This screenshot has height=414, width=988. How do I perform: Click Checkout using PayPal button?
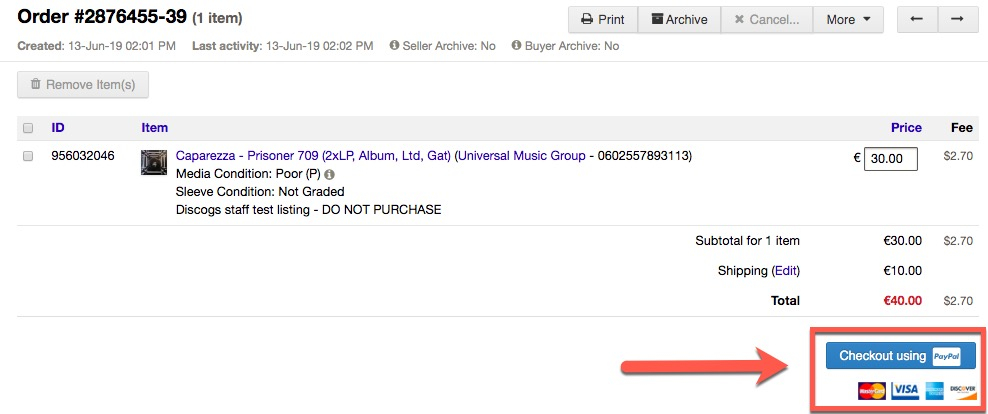pos(900,356)
